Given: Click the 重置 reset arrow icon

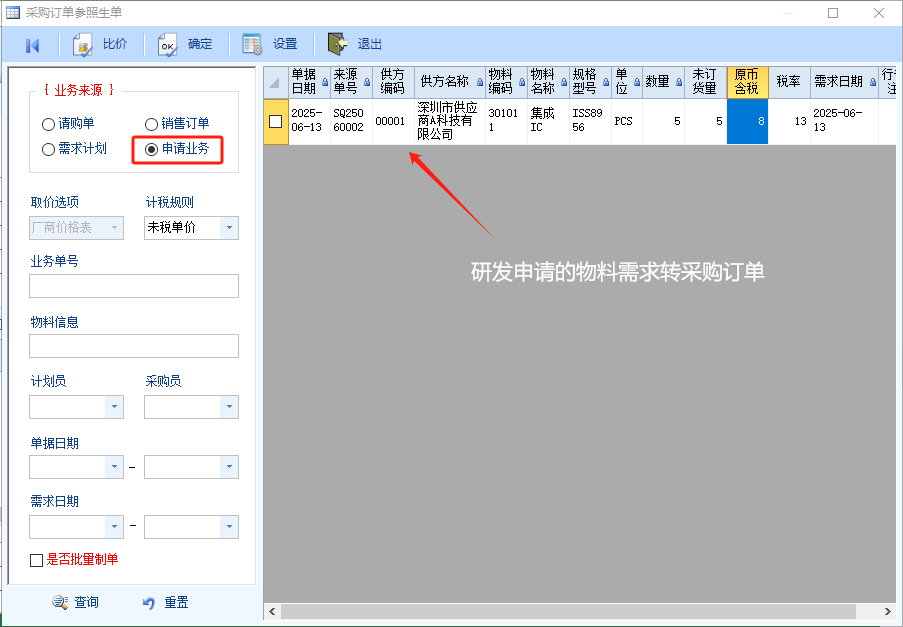Looking at the screenshot, I should point(149,602).
